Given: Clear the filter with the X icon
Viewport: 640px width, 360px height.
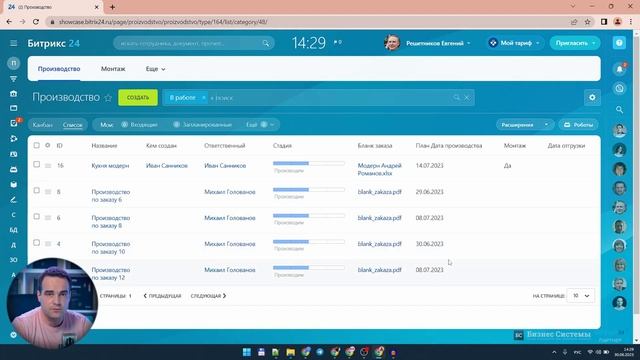Looking at the screenshot, I should 467,98.
